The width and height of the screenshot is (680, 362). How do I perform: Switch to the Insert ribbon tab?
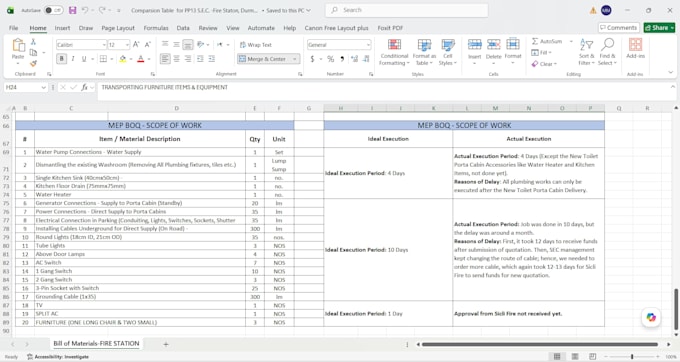pyautogui.click(x=62, y=28)
